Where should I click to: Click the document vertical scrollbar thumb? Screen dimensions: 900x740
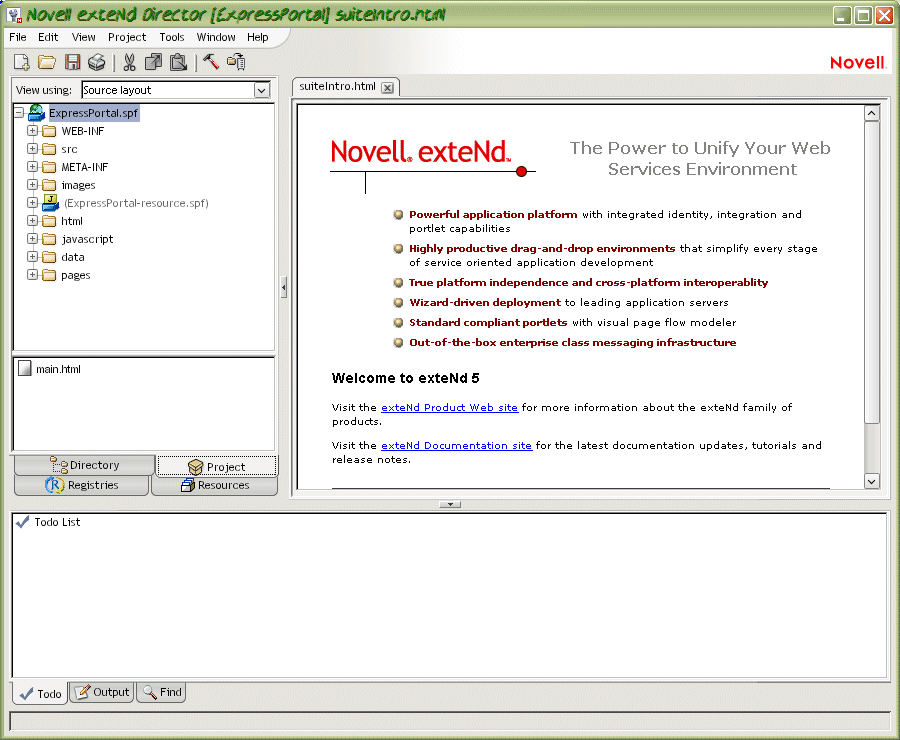[x=871, y=272]
